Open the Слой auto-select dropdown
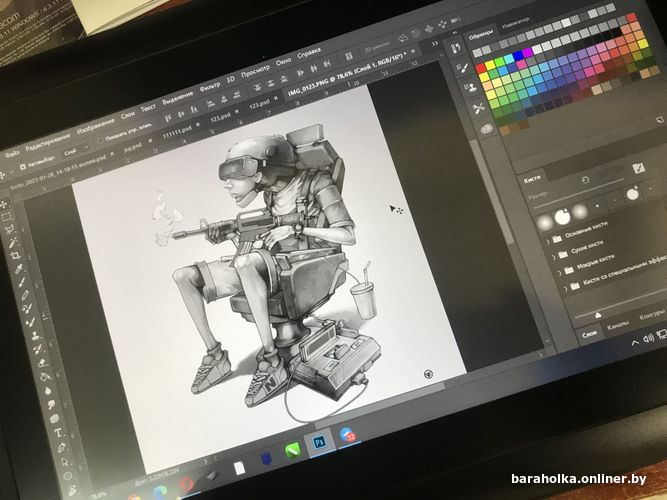The width and height of the screenshot is (667, 500). point(75,150)
